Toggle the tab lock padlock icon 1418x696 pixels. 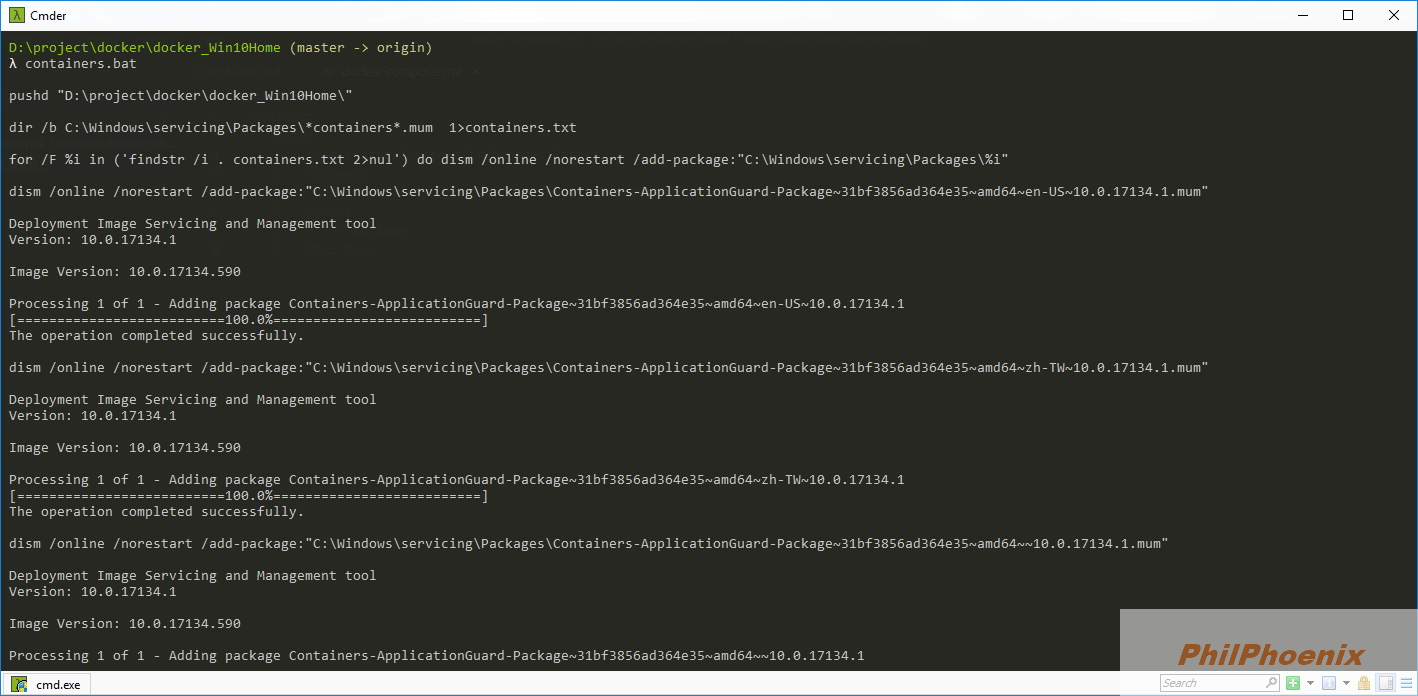pos(1364,683)
